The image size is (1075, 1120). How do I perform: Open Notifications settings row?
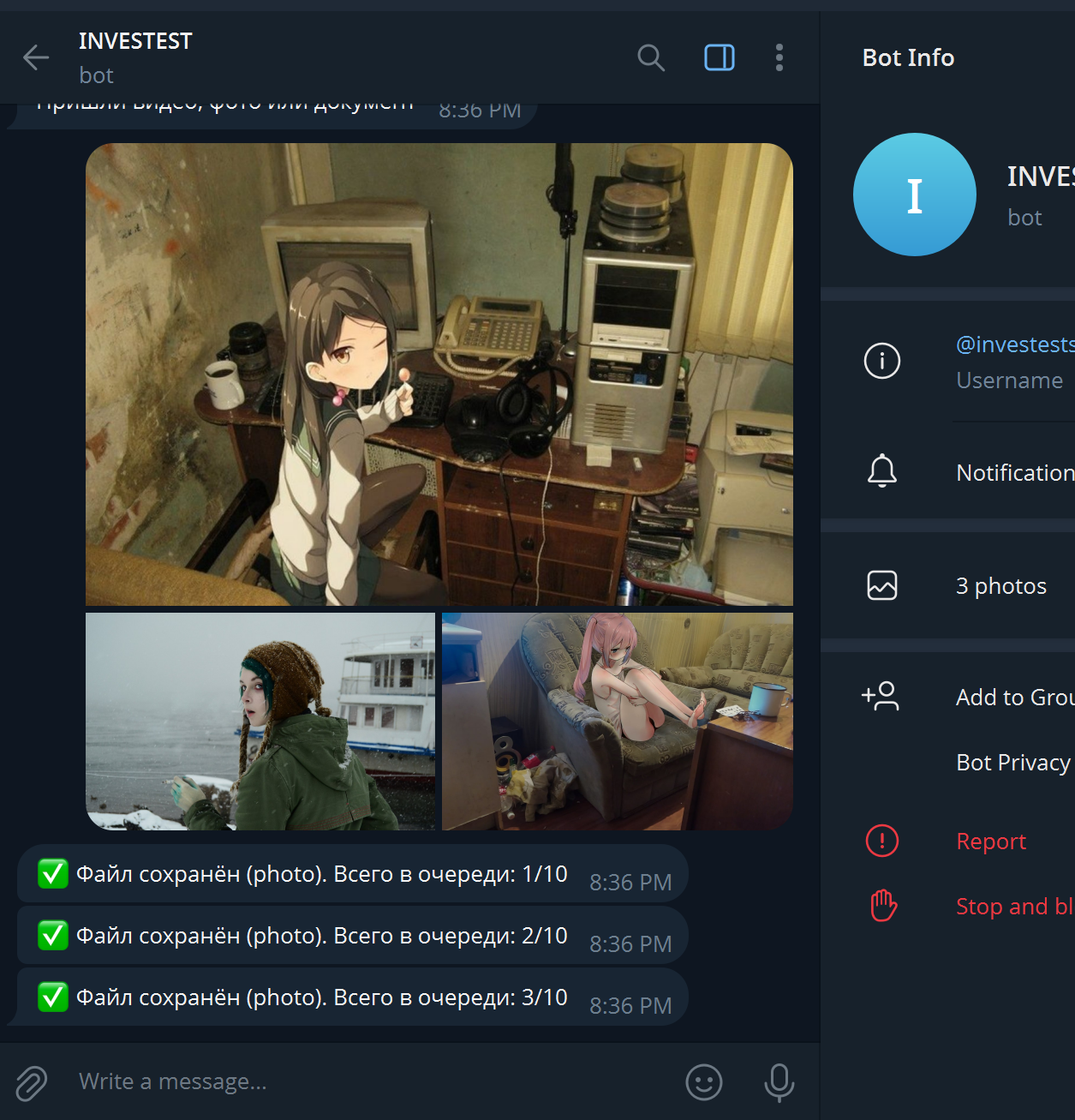(x=948, y=472)
